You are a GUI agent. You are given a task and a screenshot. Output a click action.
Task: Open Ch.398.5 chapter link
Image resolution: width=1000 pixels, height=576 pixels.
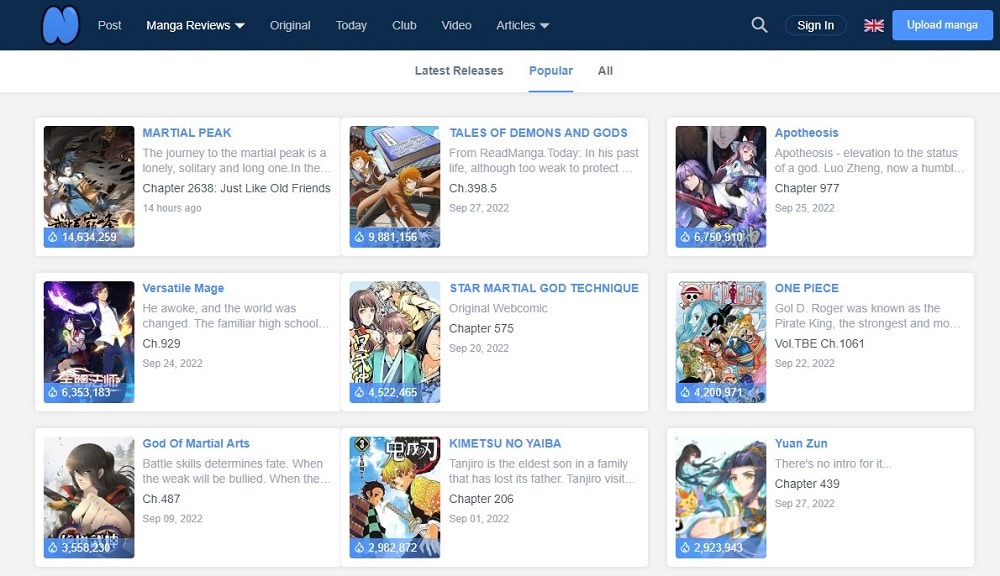coord(473,188)
